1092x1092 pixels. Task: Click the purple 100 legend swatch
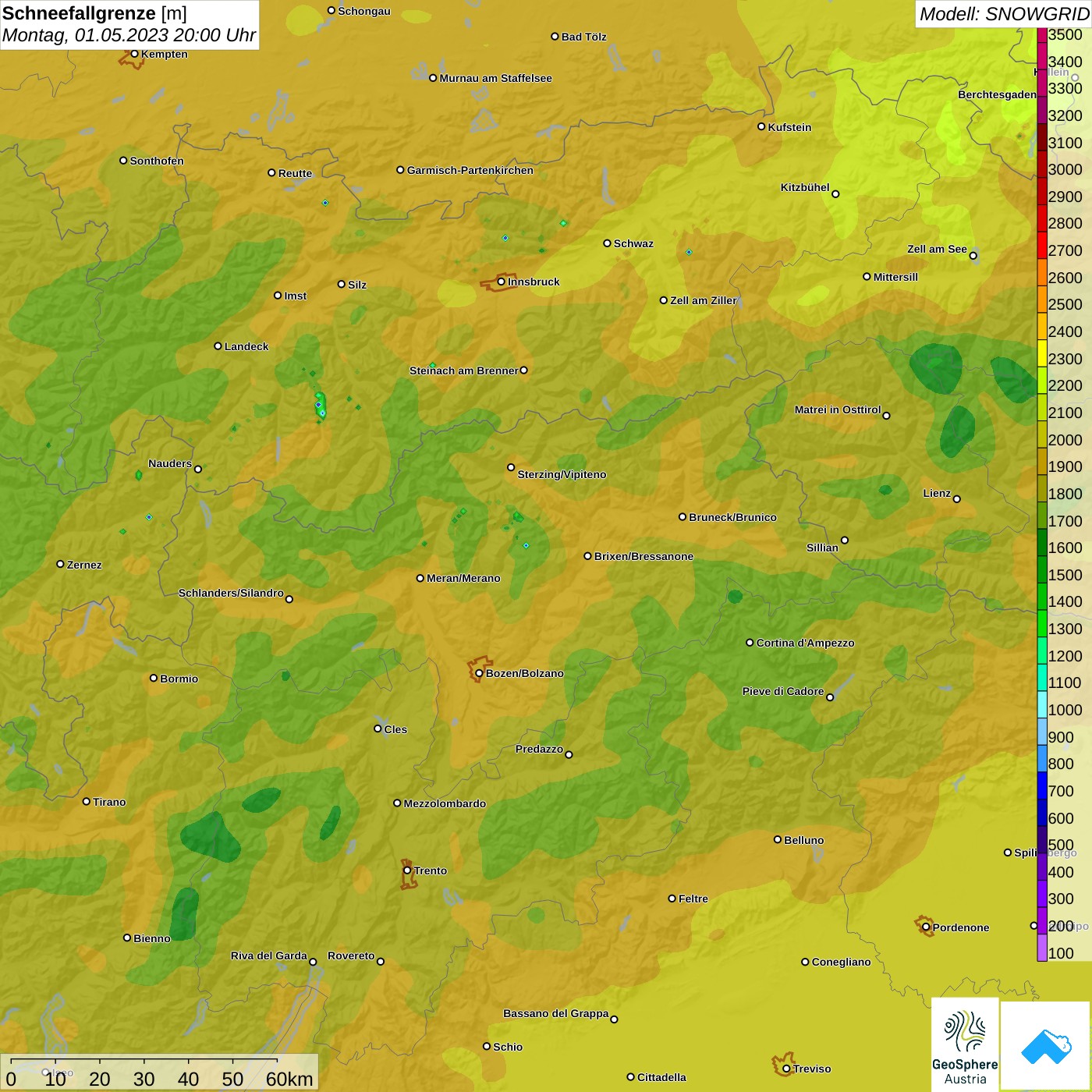pyautogui.click(x=1042, y=948)
